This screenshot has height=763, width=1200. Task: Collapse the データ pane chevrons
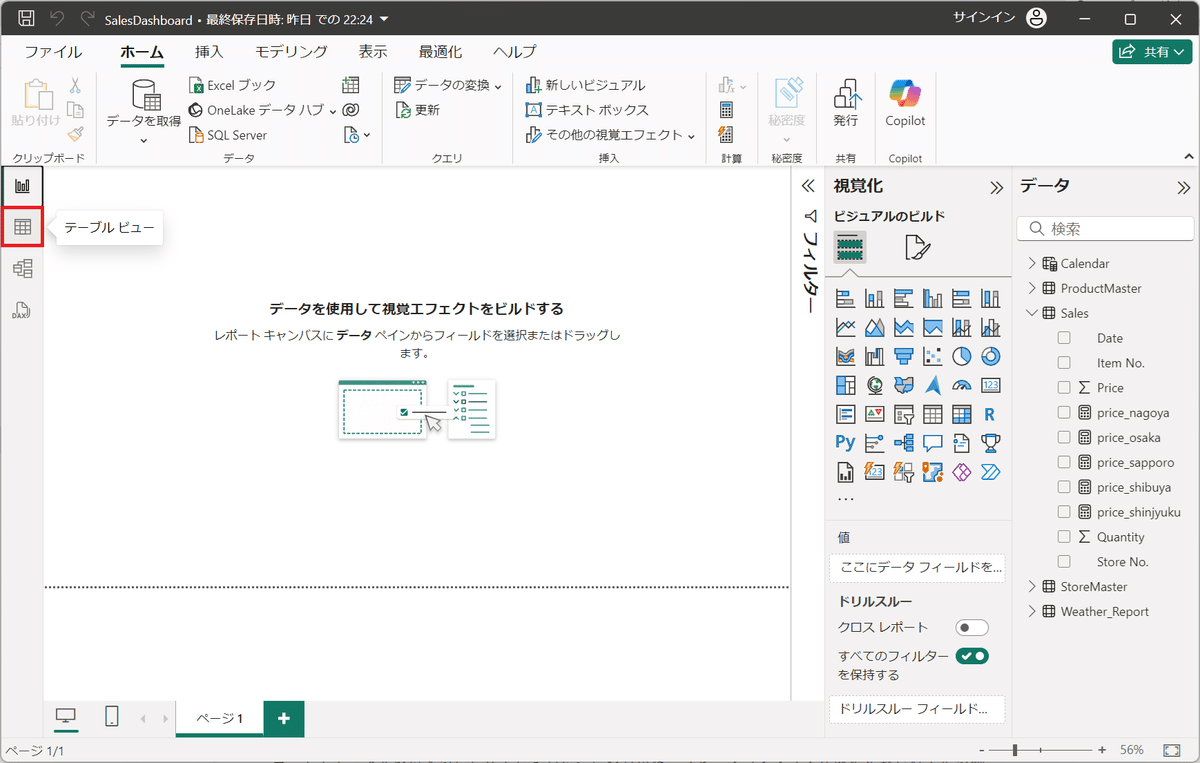click(1184, 187)
